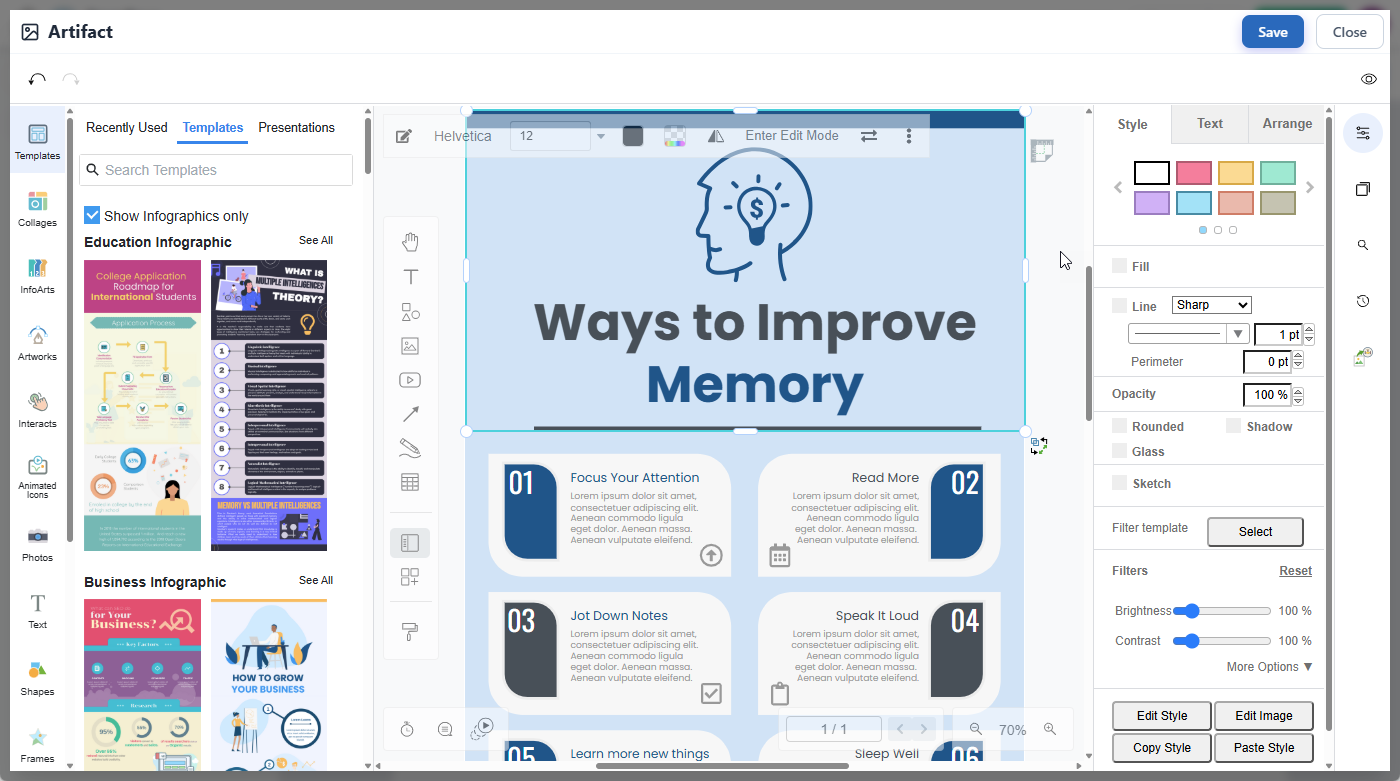The image size is (1400, 781).
Task: Open the Text sidebar panel
Action: (x=37, y=611)
